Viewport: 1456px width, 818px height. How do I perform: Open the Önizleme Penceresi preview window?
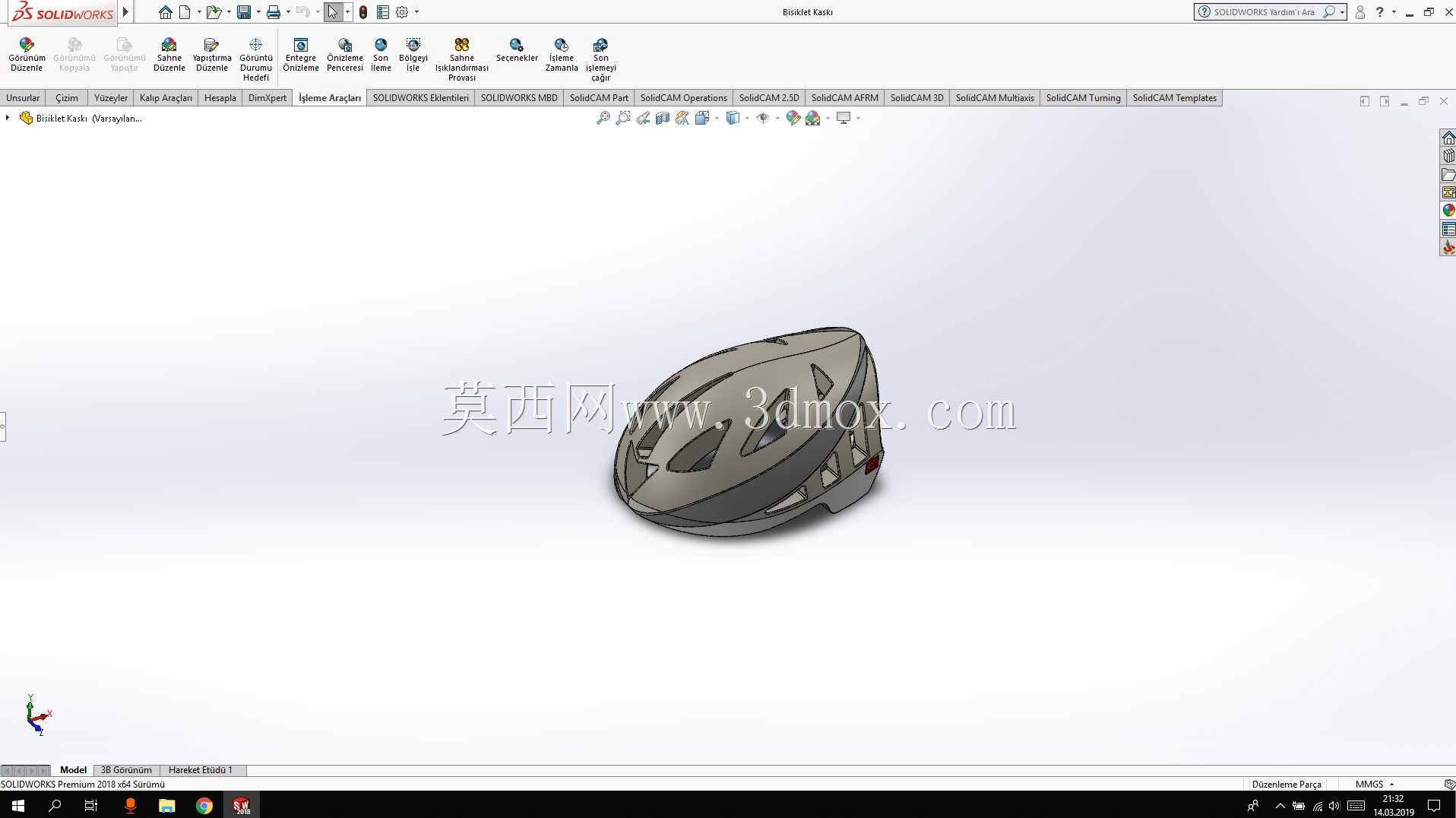point(345,55)
